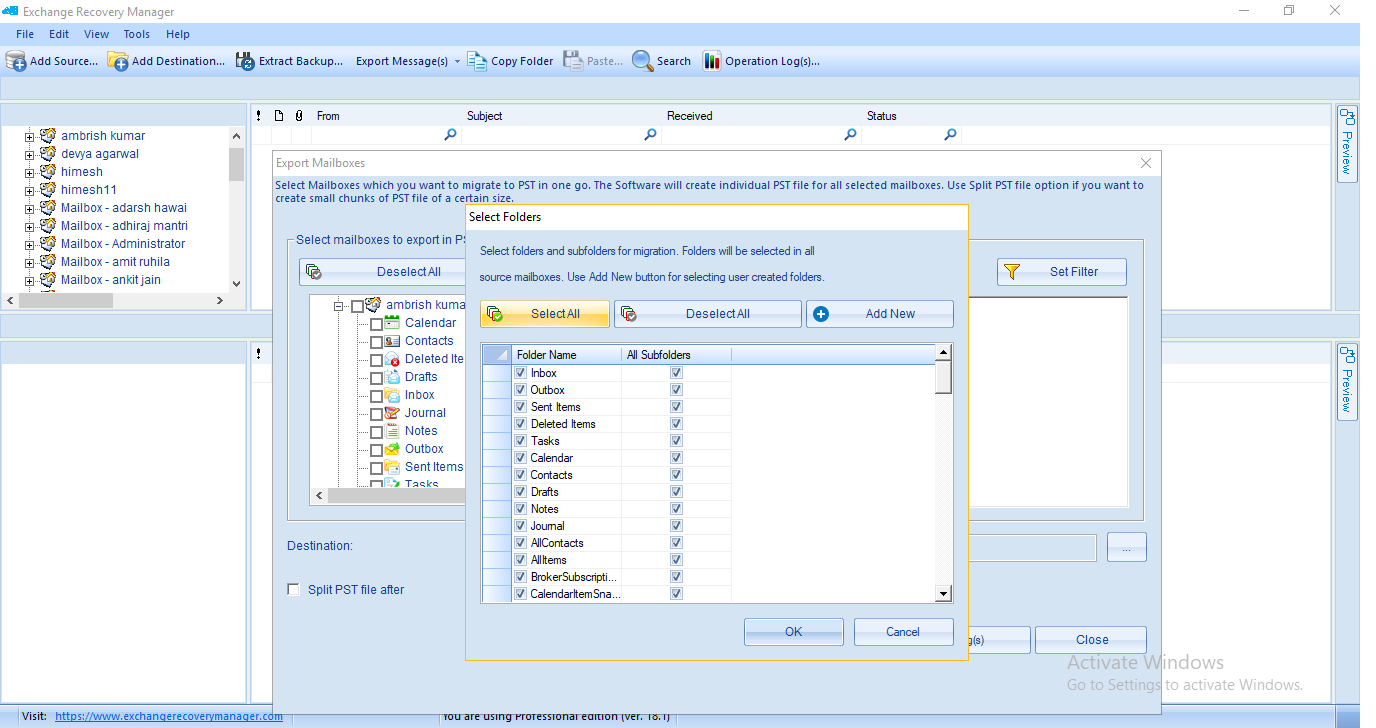Viewport: 1376px width, 728px height.
Task: Expand the devya agarwal source tree node
Action: [x=30, y=154]
